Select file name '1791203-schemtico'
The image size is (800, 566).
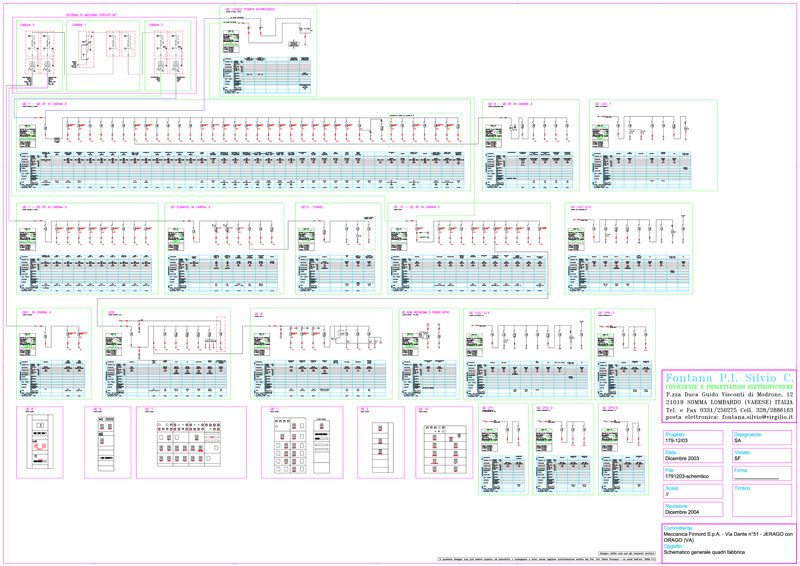tap(686, 476)
